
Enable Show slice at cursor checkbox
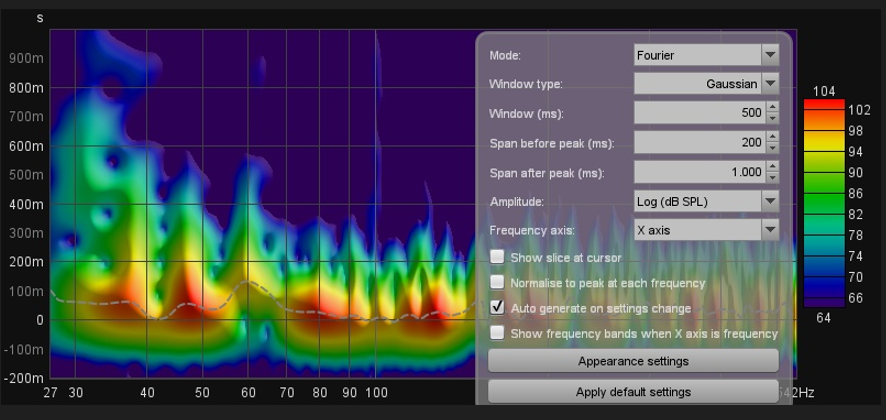[497, 258]
